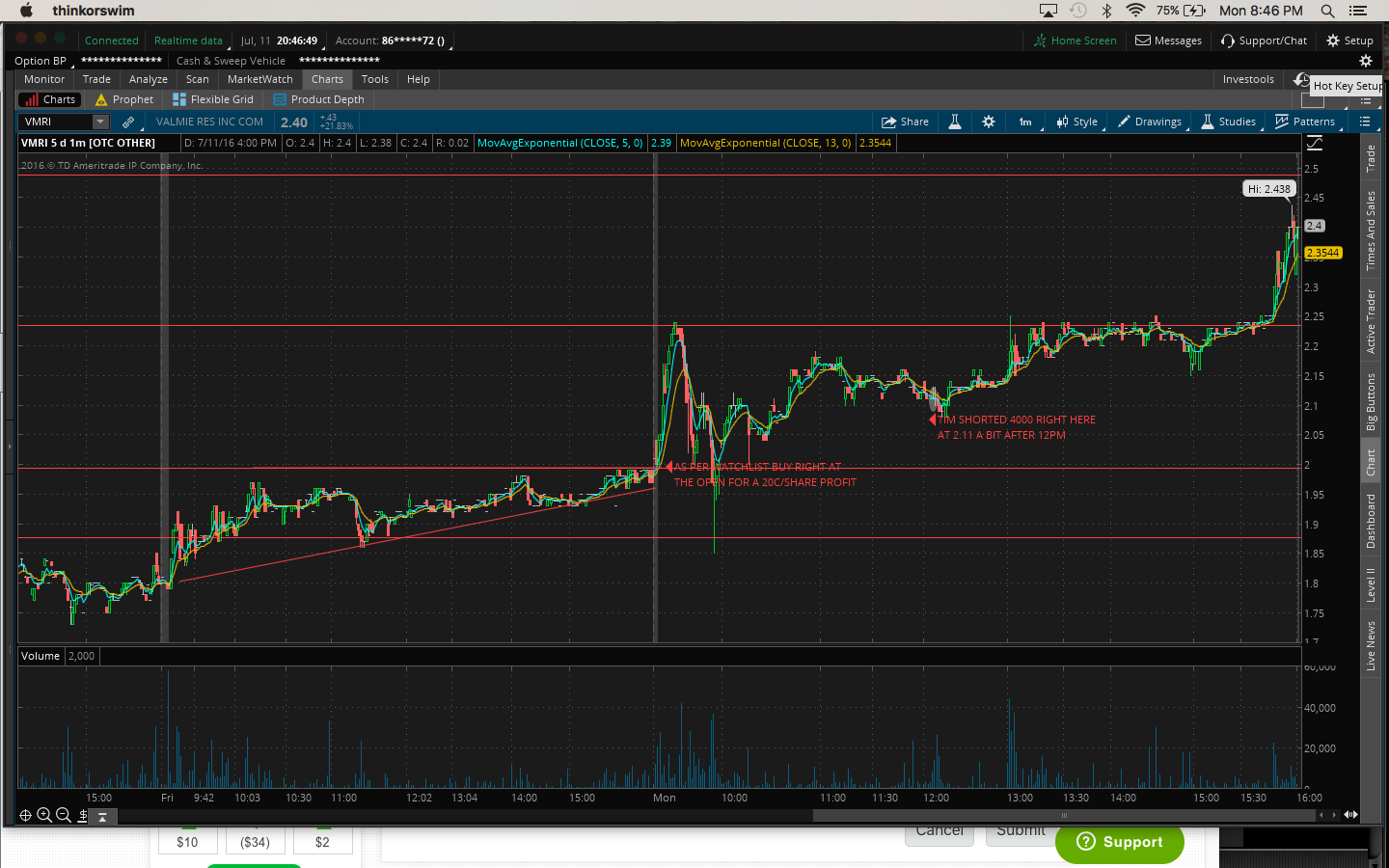Viewport: 1389px width, 868px height.
Task: Open the Active Trader side panel
Action: [x=1371, y=321]
